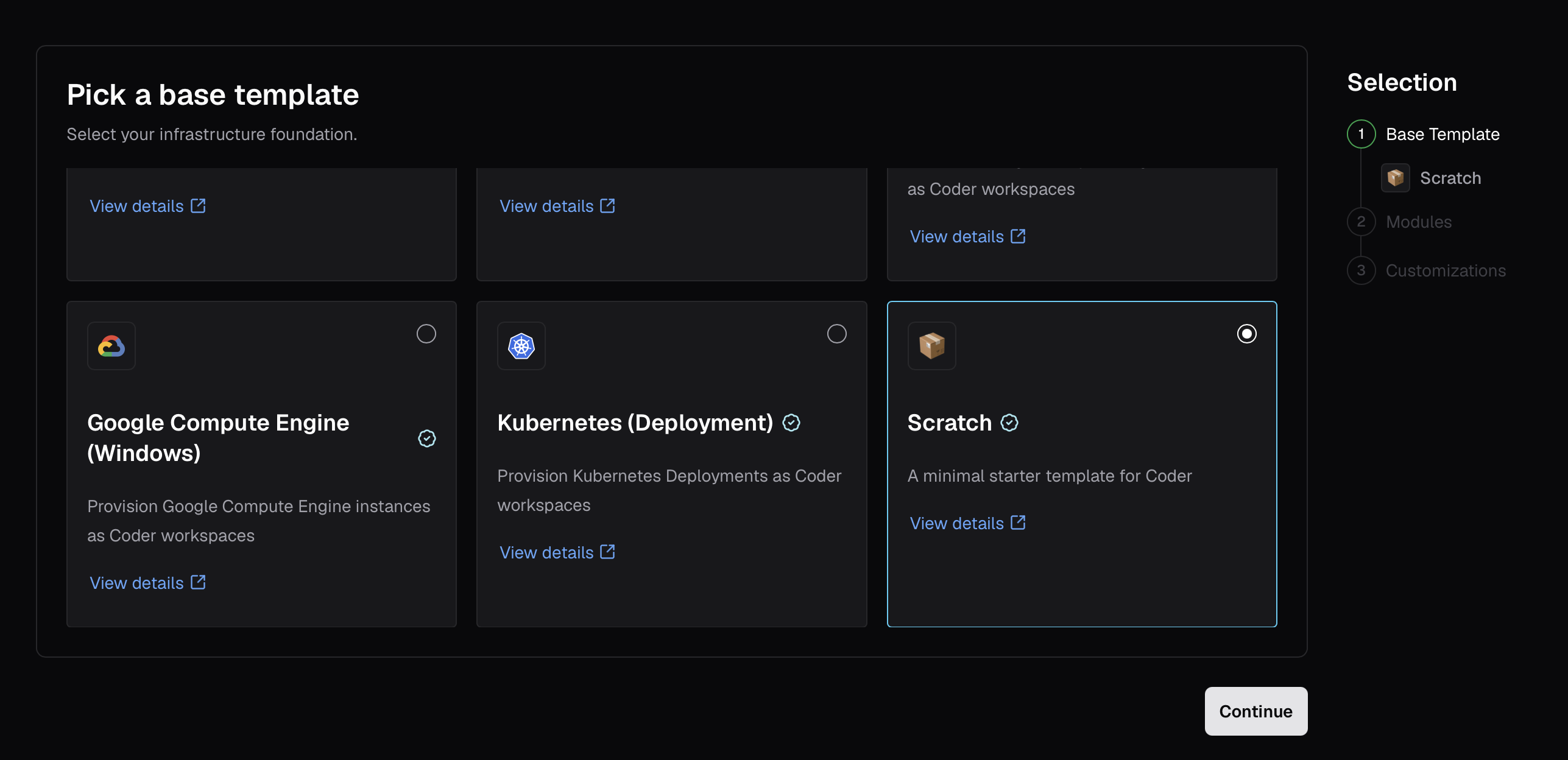Click the Kubernetes helm logo icon

(x=521, y=346)
